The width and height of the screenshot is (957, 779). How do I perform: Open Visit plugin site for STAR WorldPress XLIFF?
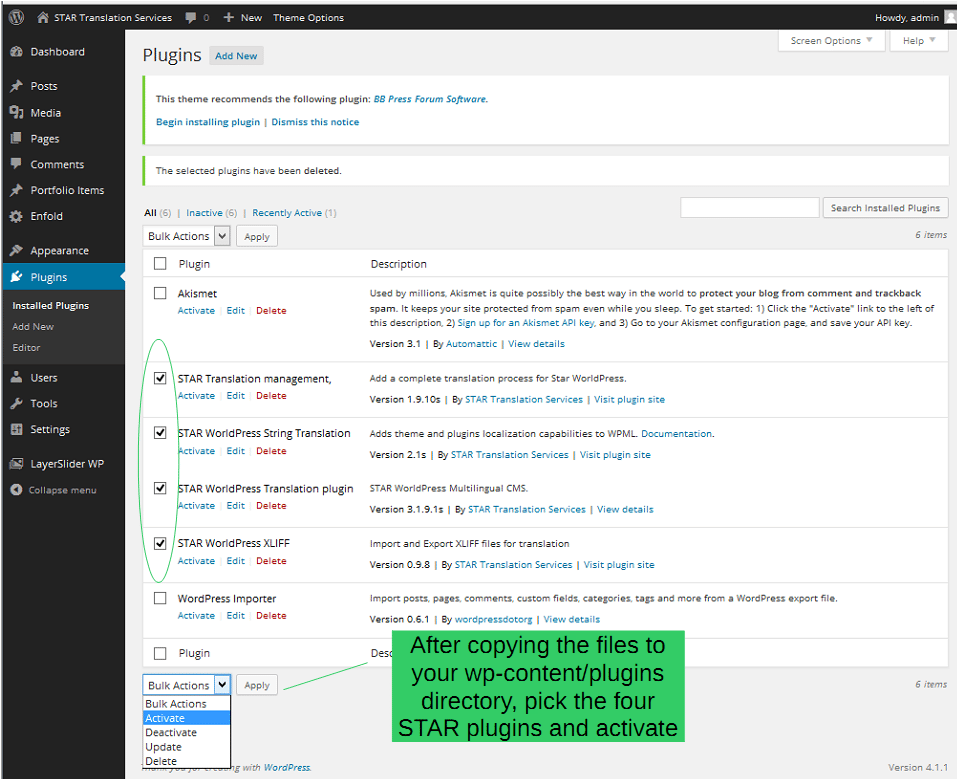pyautogui.click(x=619, y=565)
